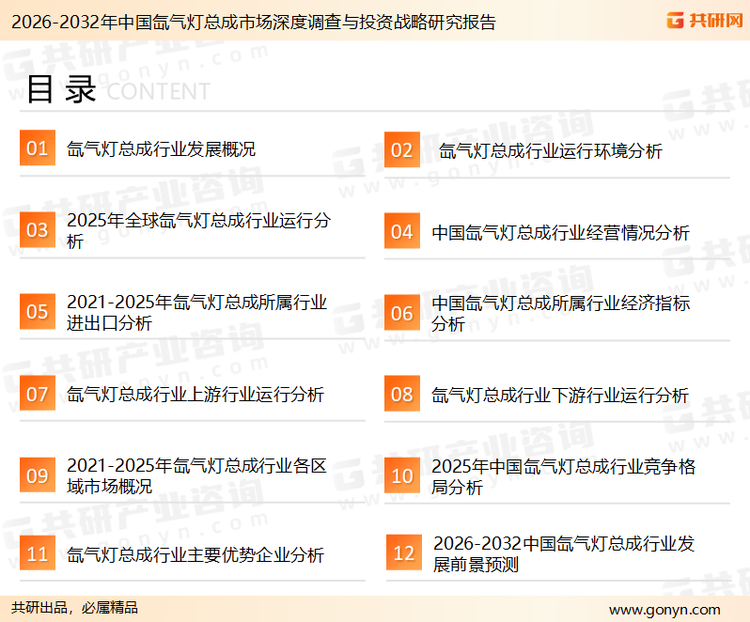This screenshot has height=622, width=750.
Task: Select chapter 氙气灯总成行业运行环境分析
Action: 551,151
